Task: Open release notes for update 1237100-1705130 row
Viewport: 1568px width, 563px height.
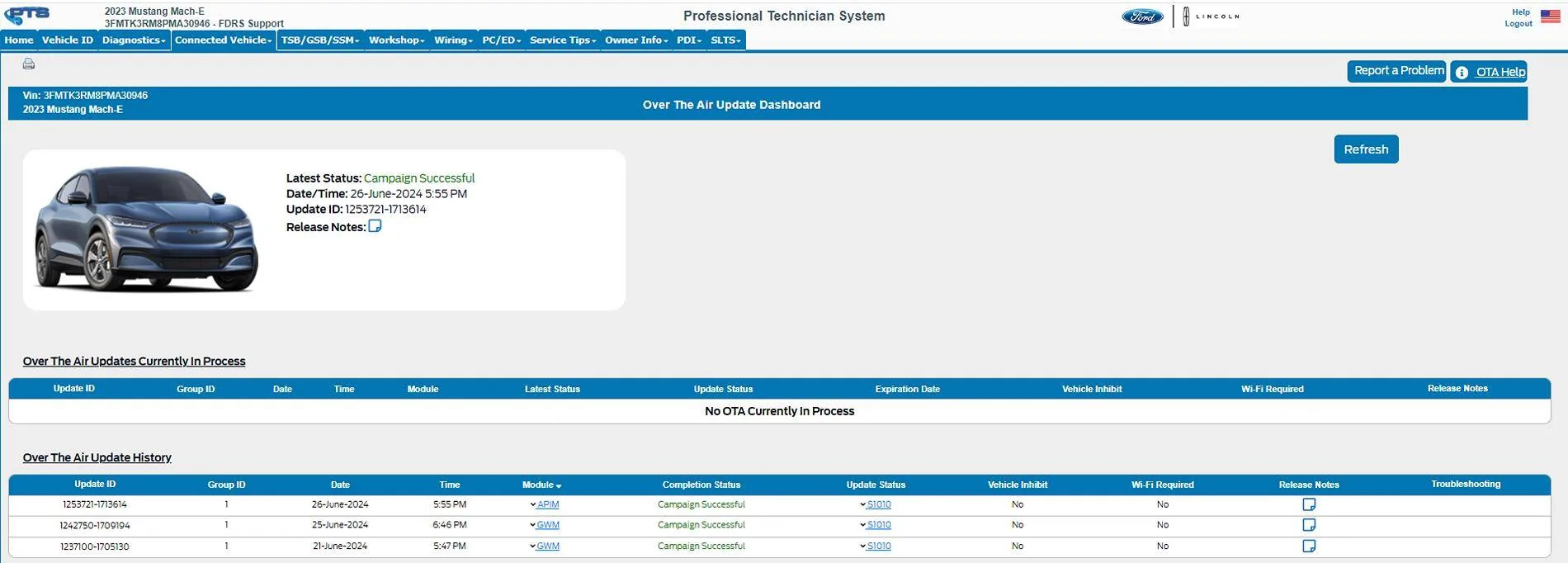Action: click(1309, 546)
